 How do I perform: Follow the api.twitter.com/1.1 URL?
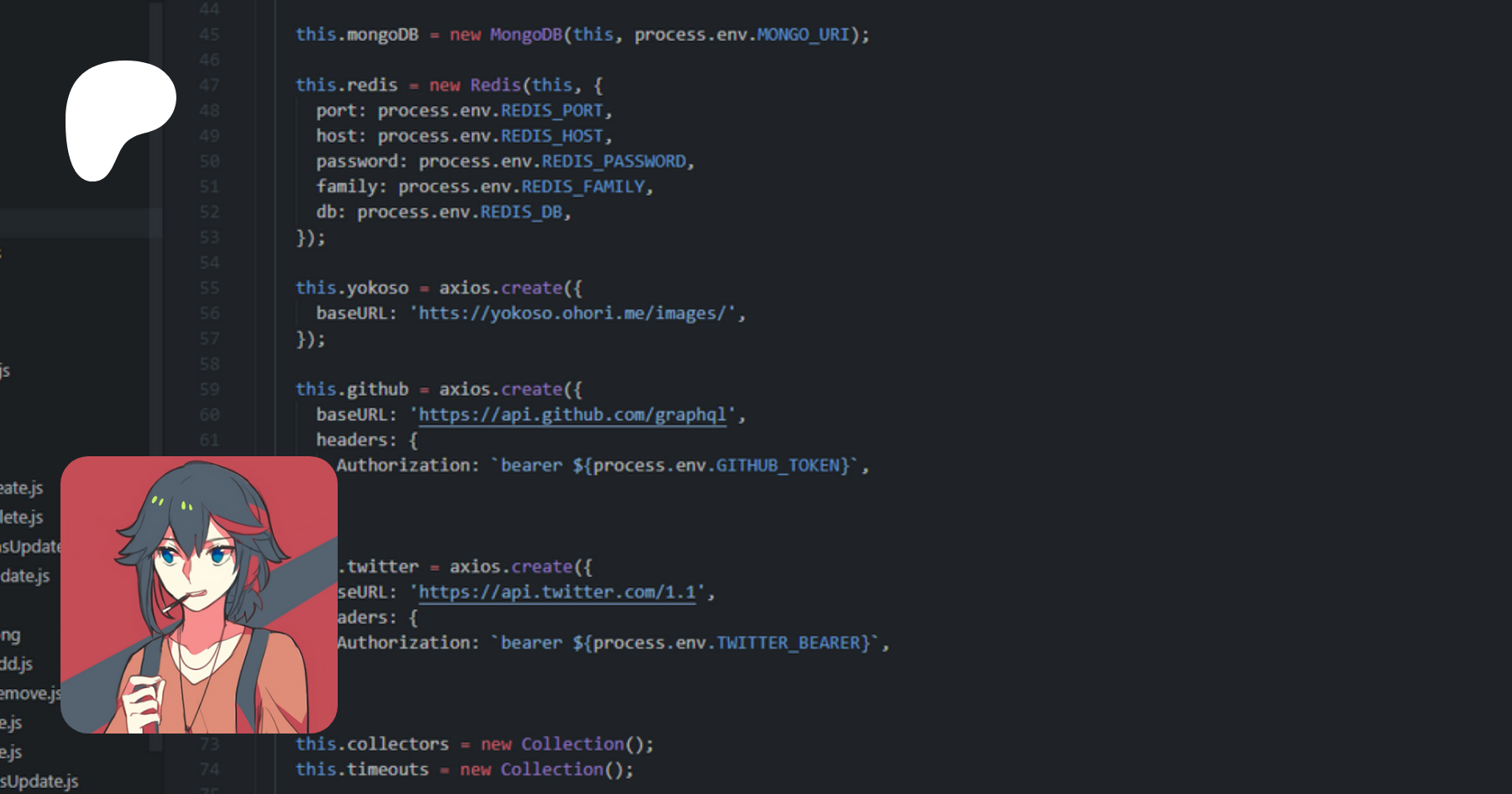[x=557, y=592]
